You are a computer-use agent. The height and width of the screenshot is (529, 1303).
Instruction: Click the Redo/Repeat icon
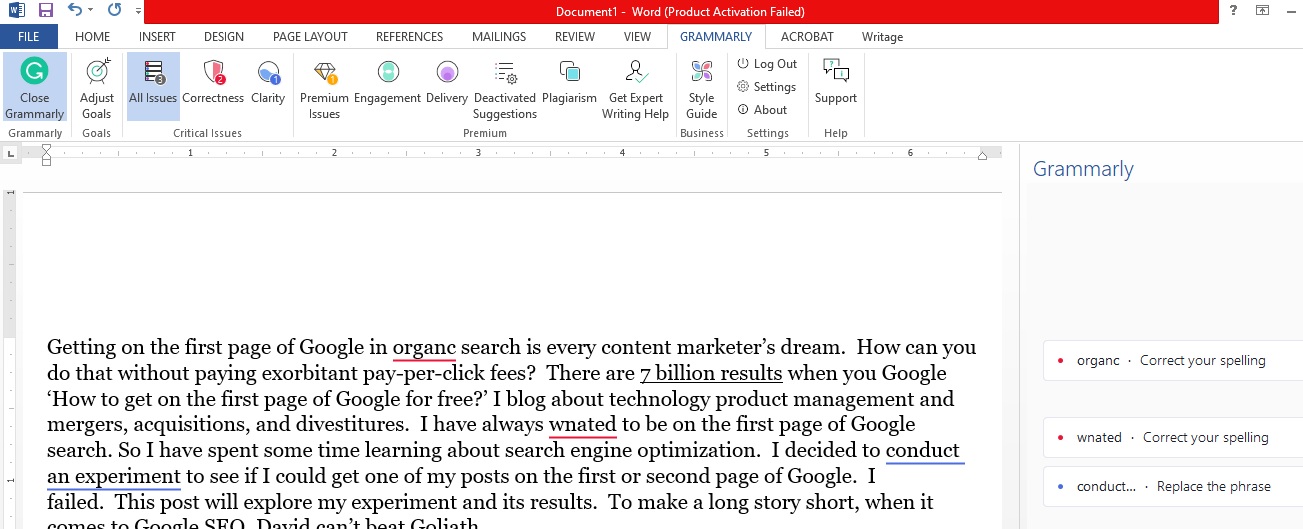click(x=113, y=11)
